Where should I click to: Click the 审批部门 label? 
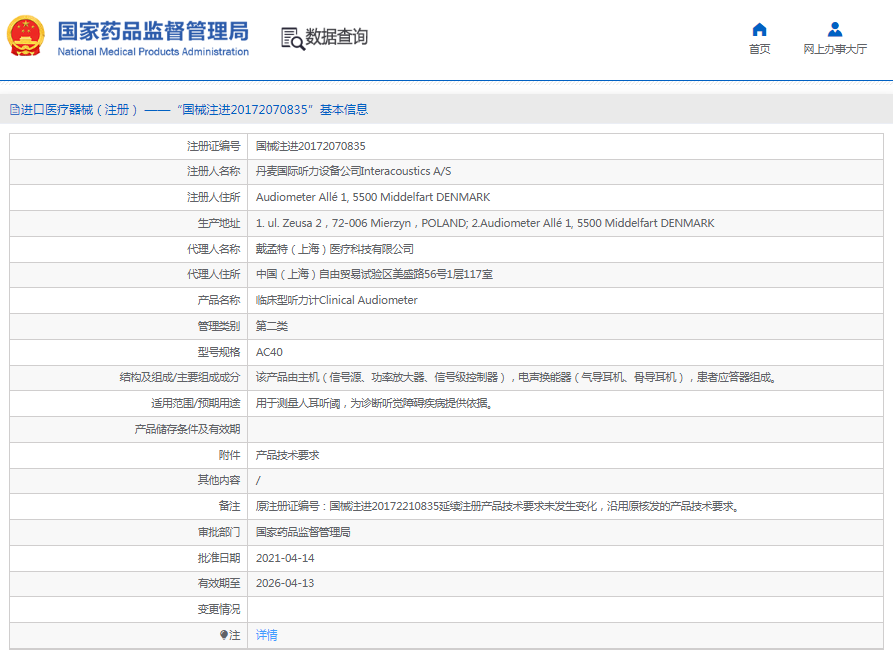coord(219,532)
